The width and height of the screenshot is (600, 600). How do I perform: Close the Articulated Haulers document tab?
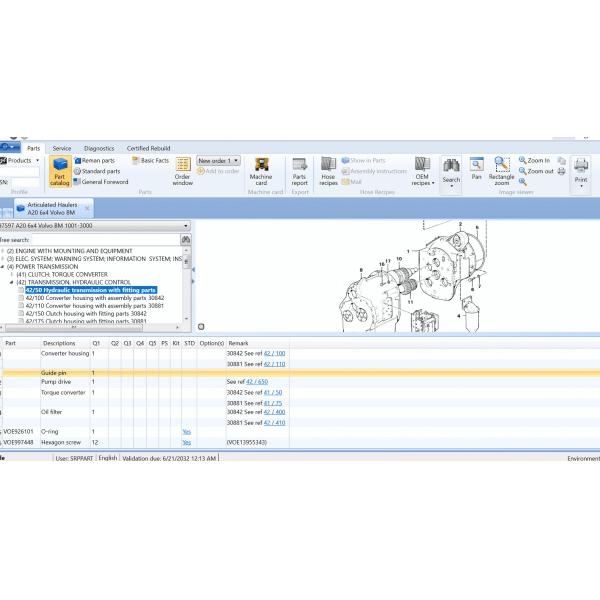click(87, 208)
